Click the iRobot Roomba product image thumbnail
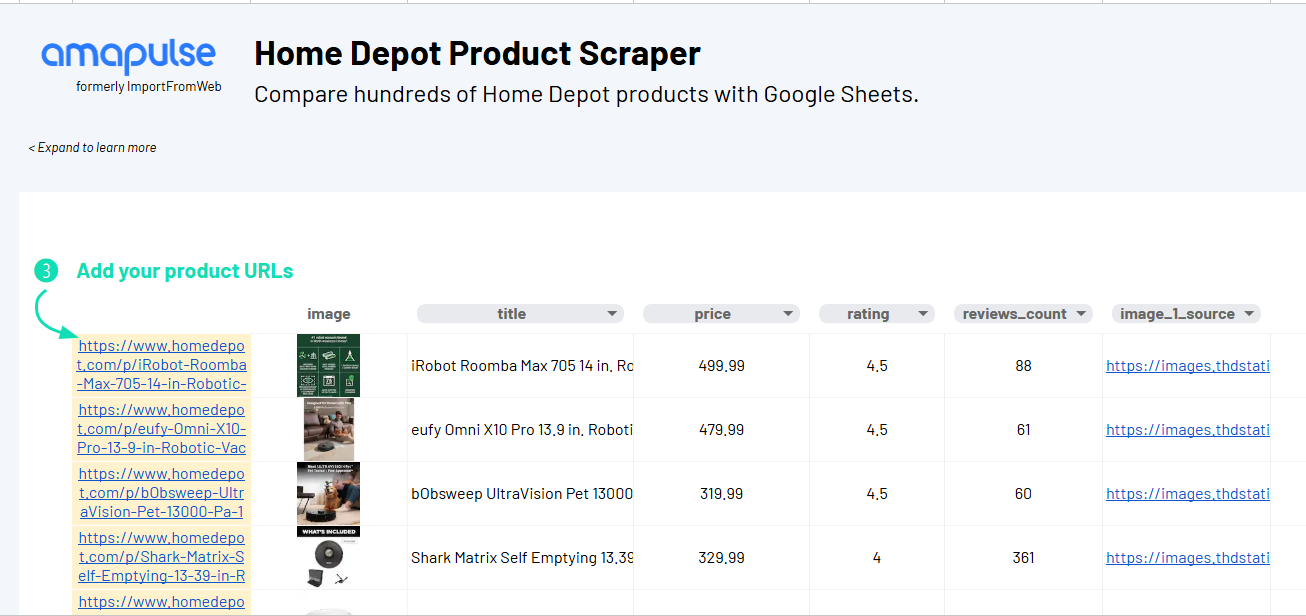The image size is (1306, 616). click(x=328, y=365)
